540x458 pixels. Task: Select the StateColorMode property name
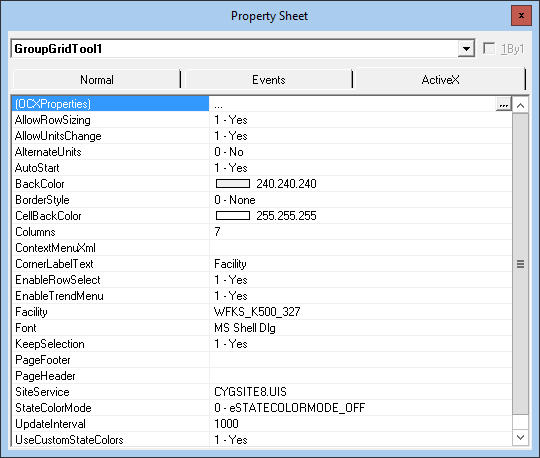point(53,408)
